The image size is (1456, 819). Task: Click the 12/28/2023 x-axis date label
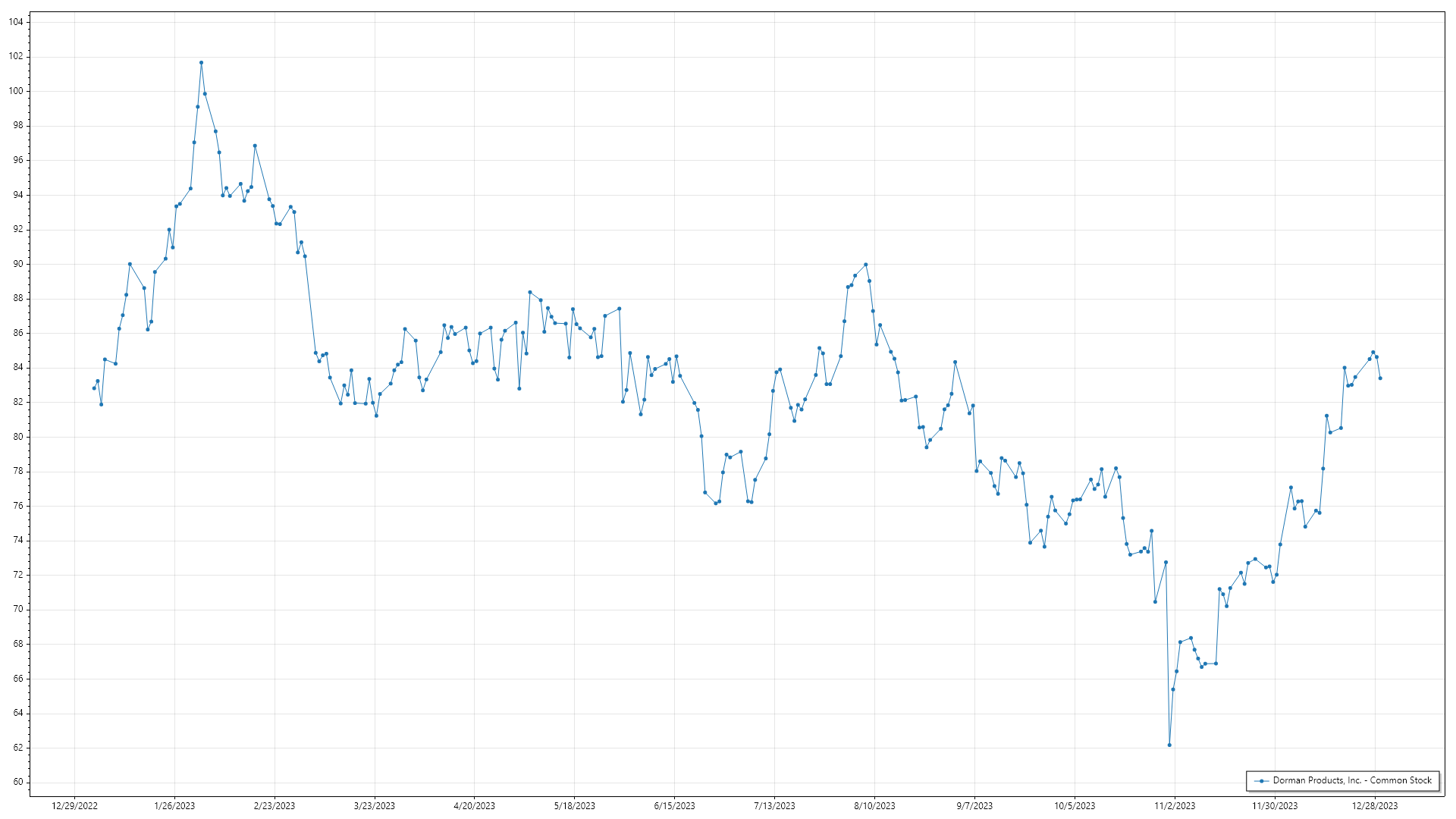click(x=1375, y=806)
